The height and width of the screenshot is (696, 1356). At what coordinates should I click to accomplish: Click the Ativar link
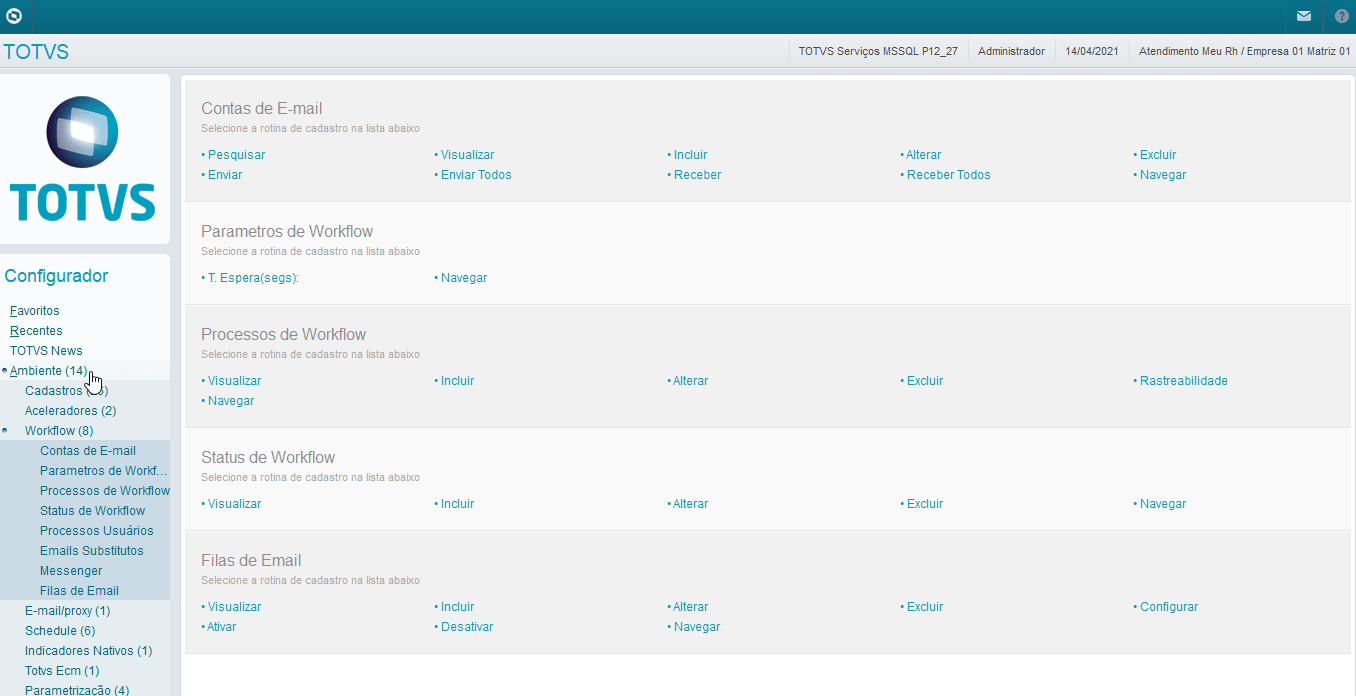(222, 627)
